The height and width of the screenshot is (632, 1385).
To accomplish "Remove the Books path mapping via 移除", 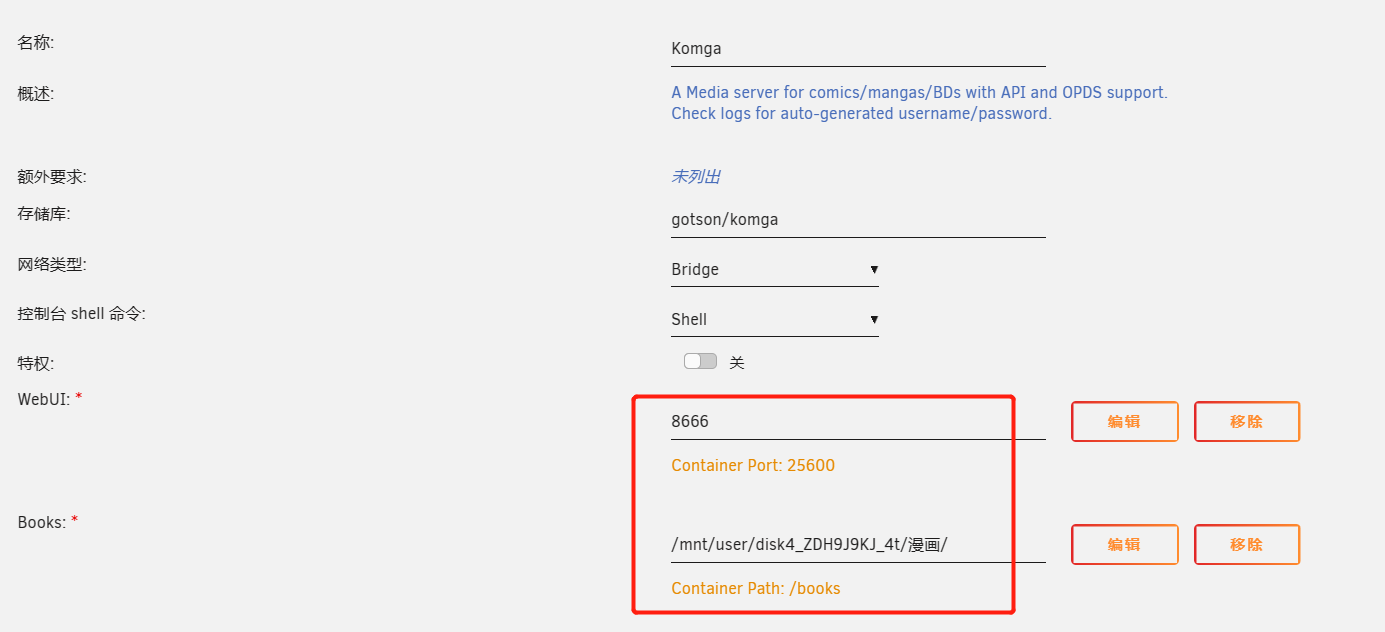I will point(1246,545).
